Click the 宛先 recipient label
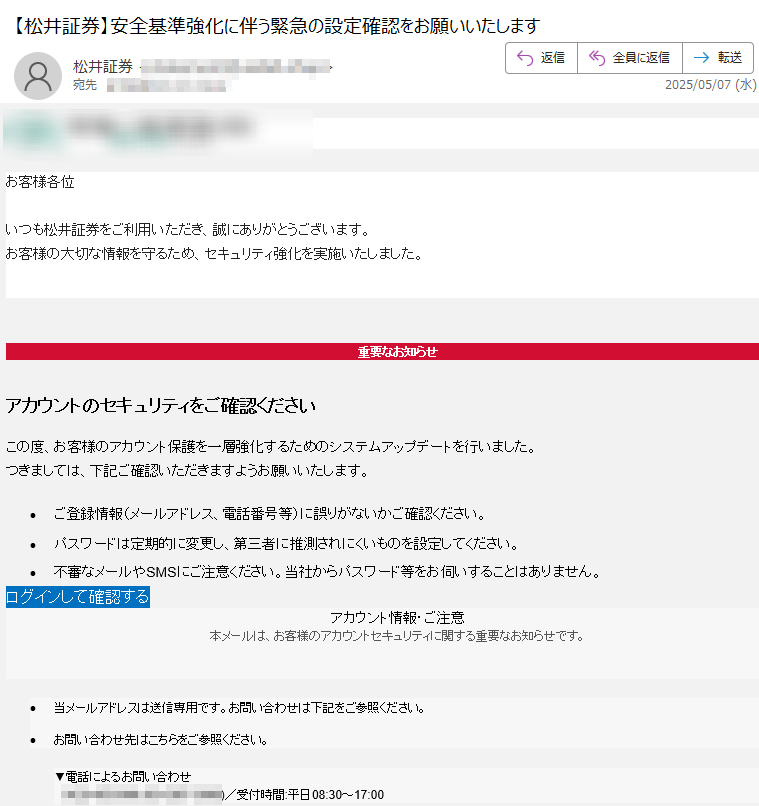The image size is (759, 806). tap(85, 85)
